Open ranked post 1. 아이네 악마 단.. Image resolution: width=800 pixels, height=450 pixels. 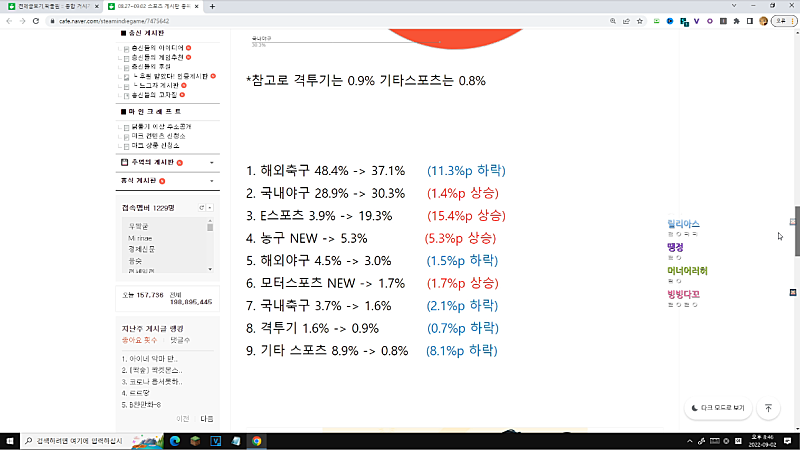pyautogui.click(x=149, y=359)
